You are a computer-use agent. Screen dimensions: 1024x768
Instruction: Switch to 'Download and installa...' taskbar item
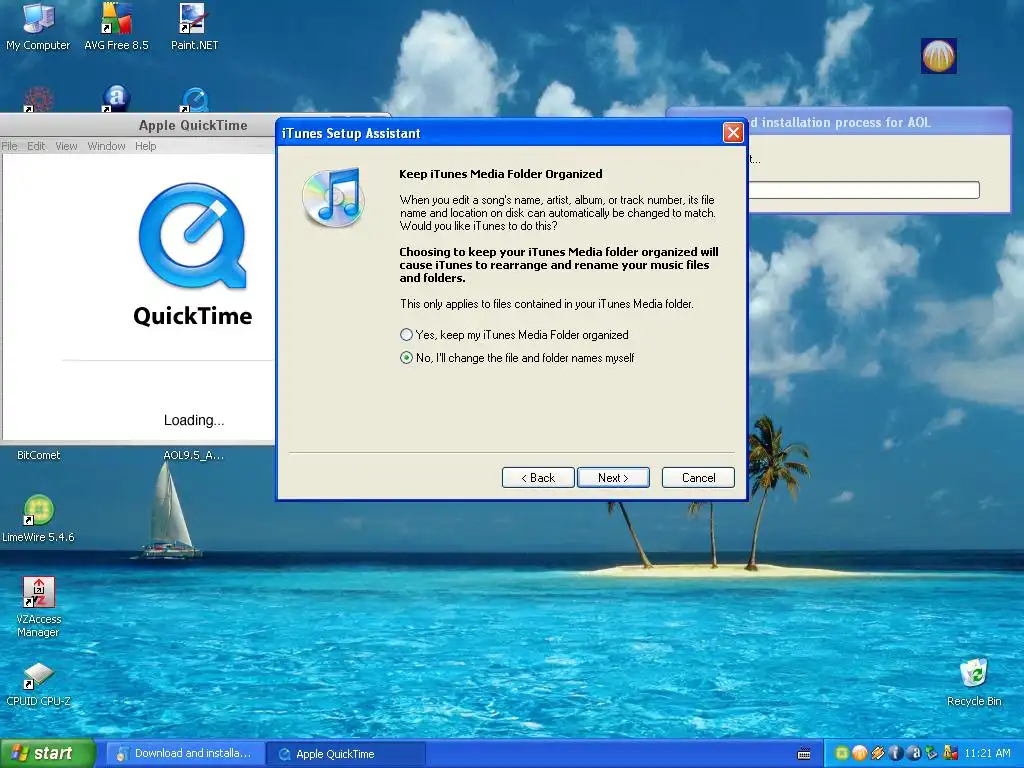tap(185, 754)
